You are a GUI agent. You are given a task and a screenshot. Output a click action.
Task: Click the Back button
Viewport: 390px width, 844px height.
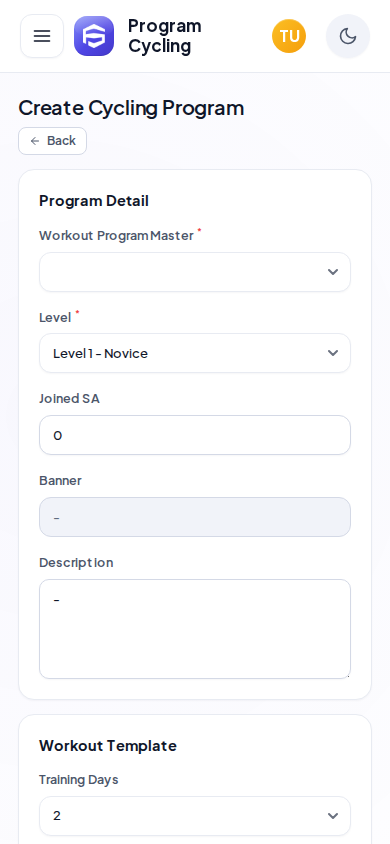click(53, 141)
